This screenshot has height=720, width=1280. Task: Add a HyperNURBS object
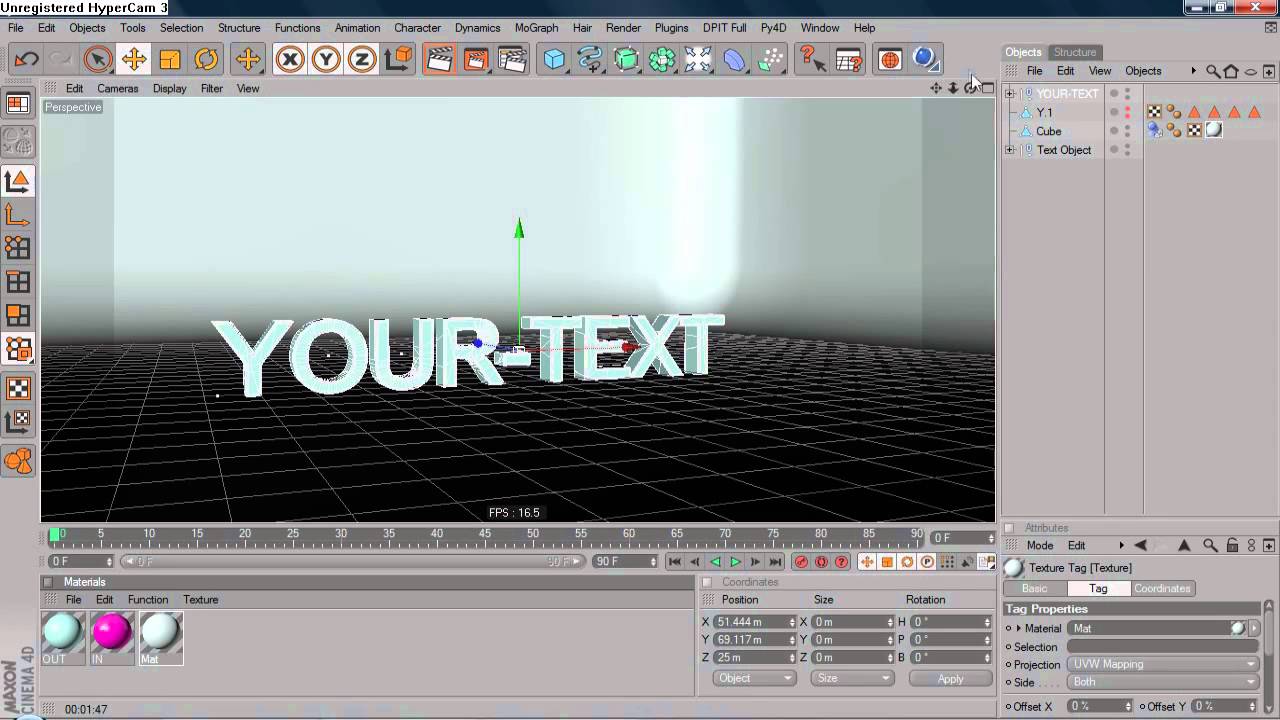click(x=626, y=60)
